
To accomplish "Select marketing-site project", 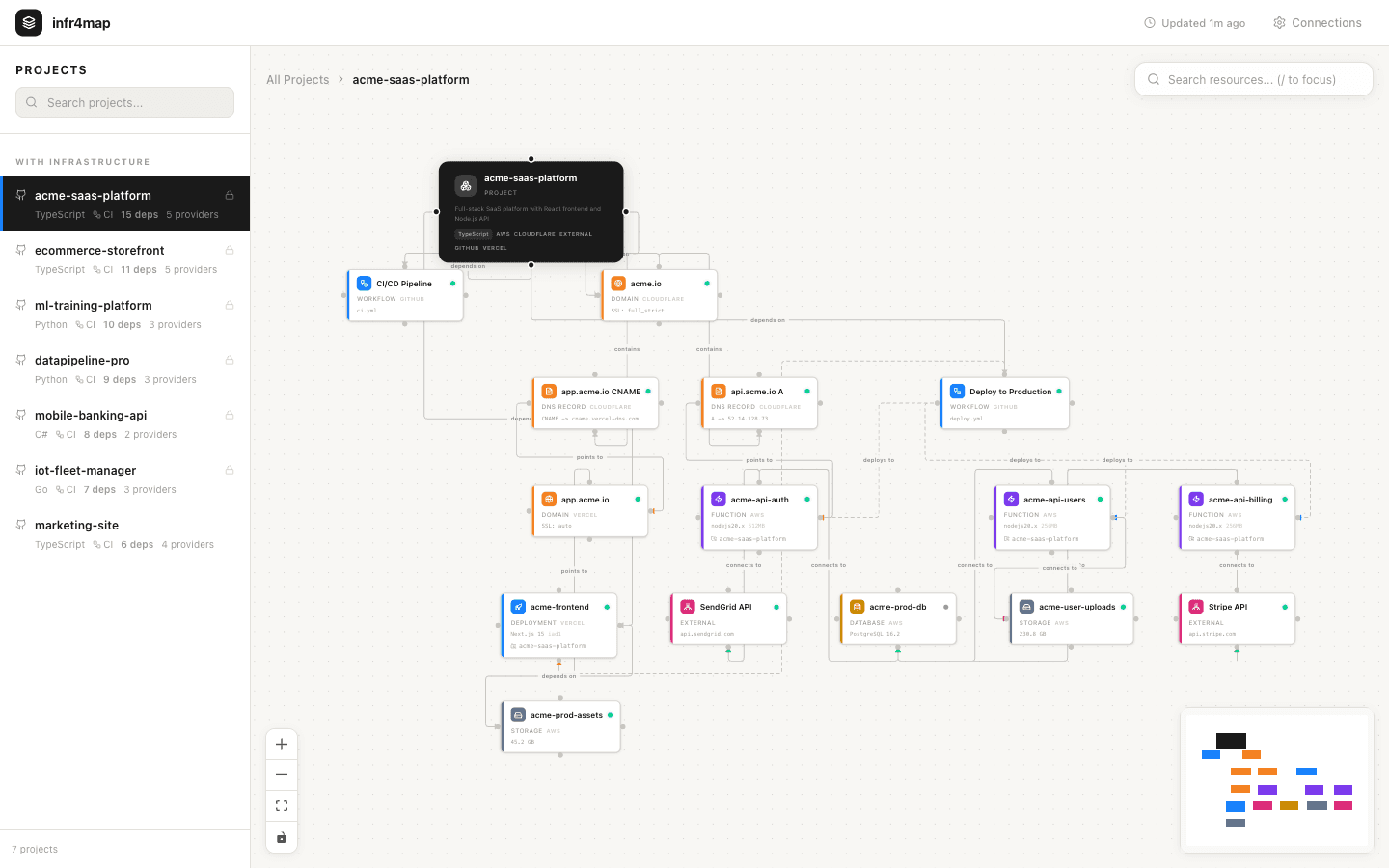I will (125, 534).
